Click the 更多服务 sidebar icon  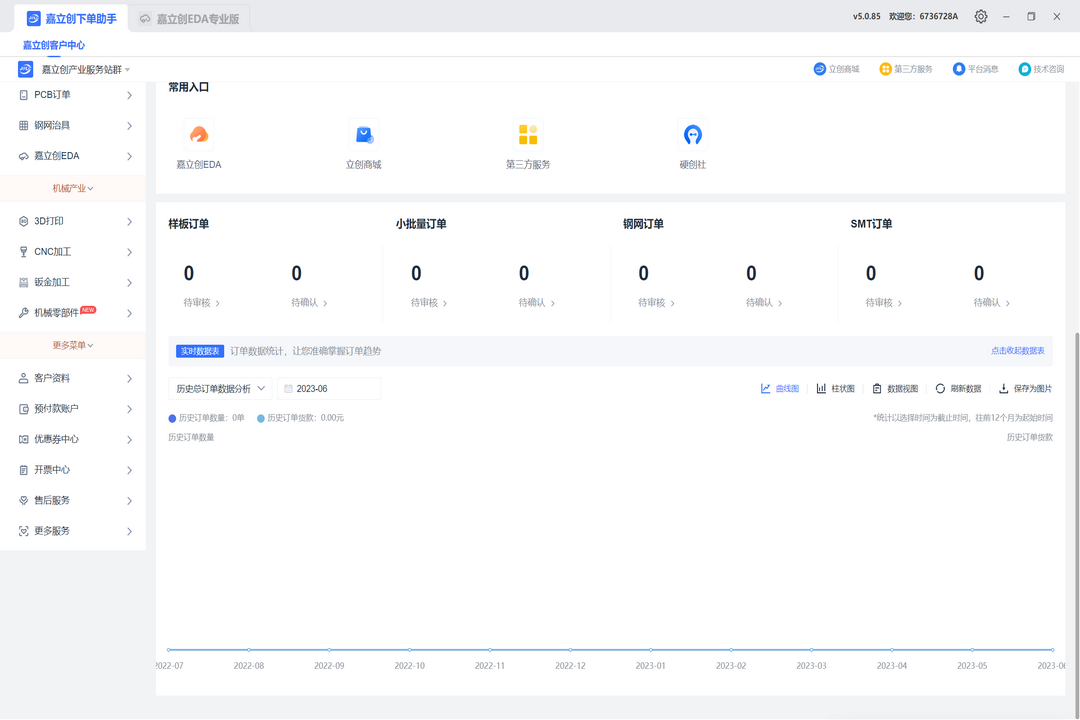point(23,531)
